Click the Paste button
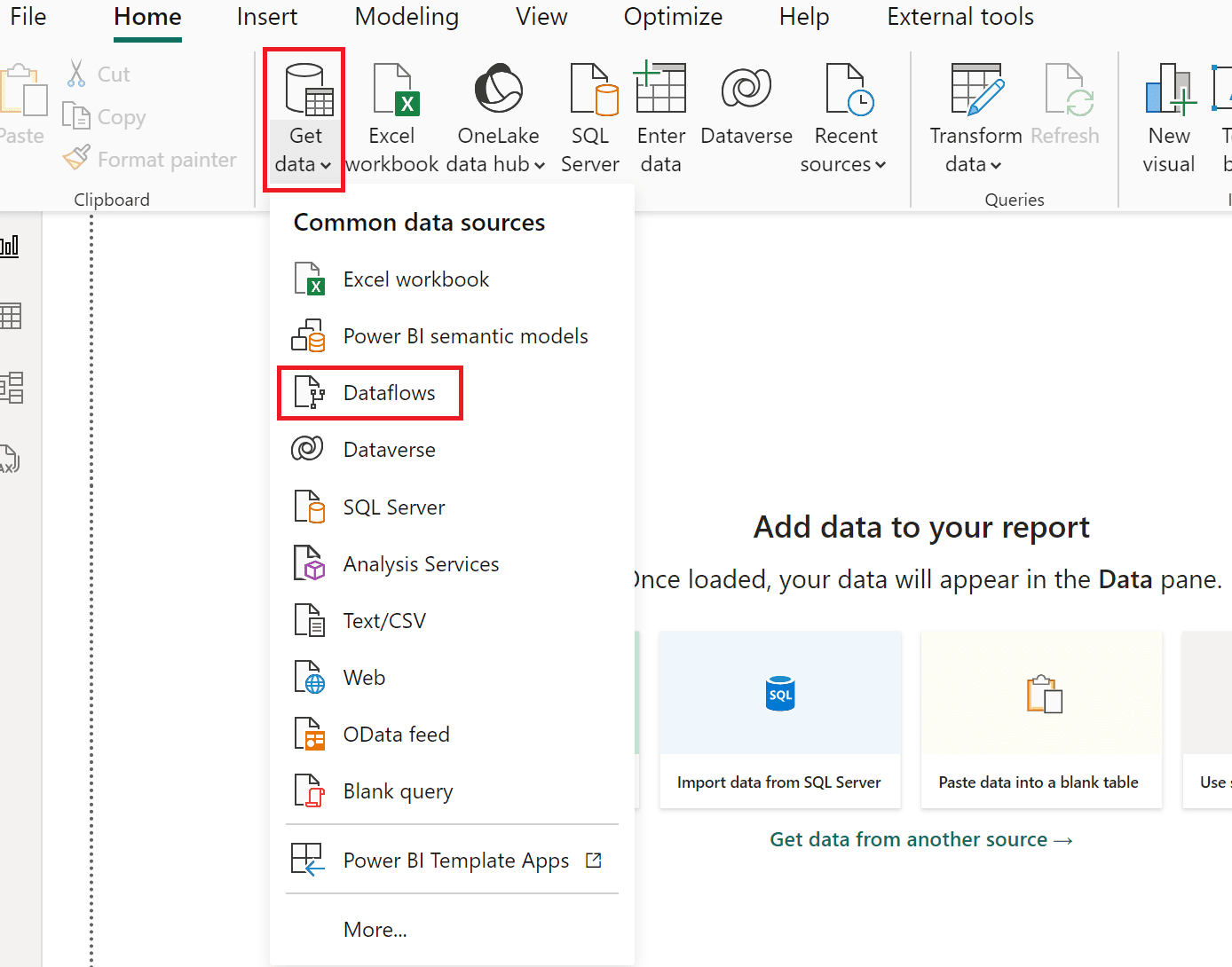 click(22, 105)
